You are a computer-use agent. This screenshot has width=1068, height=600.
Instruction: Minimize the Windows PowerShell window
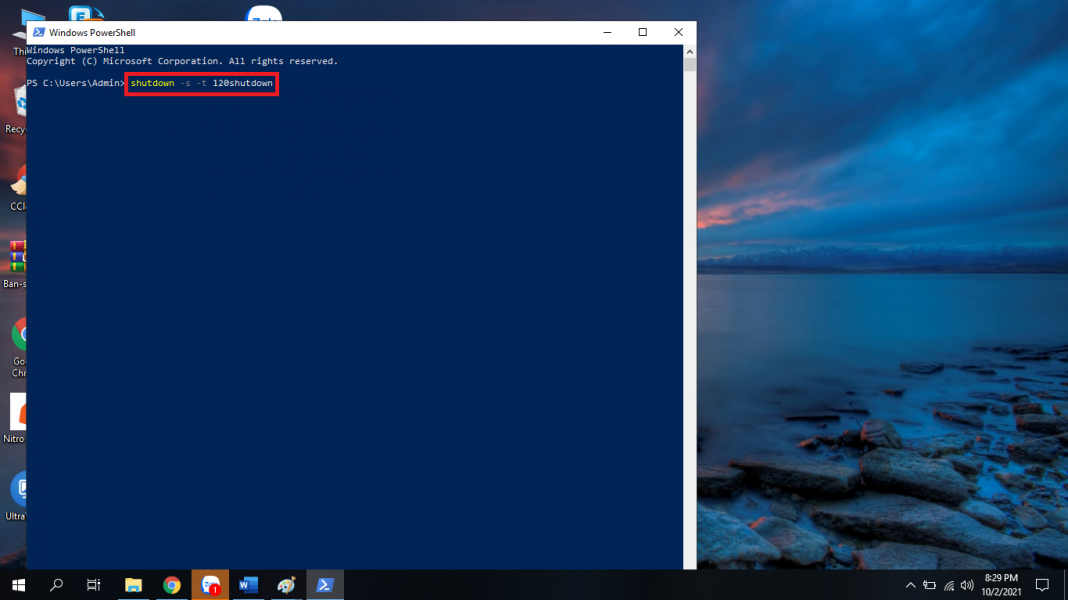[607, 32]
